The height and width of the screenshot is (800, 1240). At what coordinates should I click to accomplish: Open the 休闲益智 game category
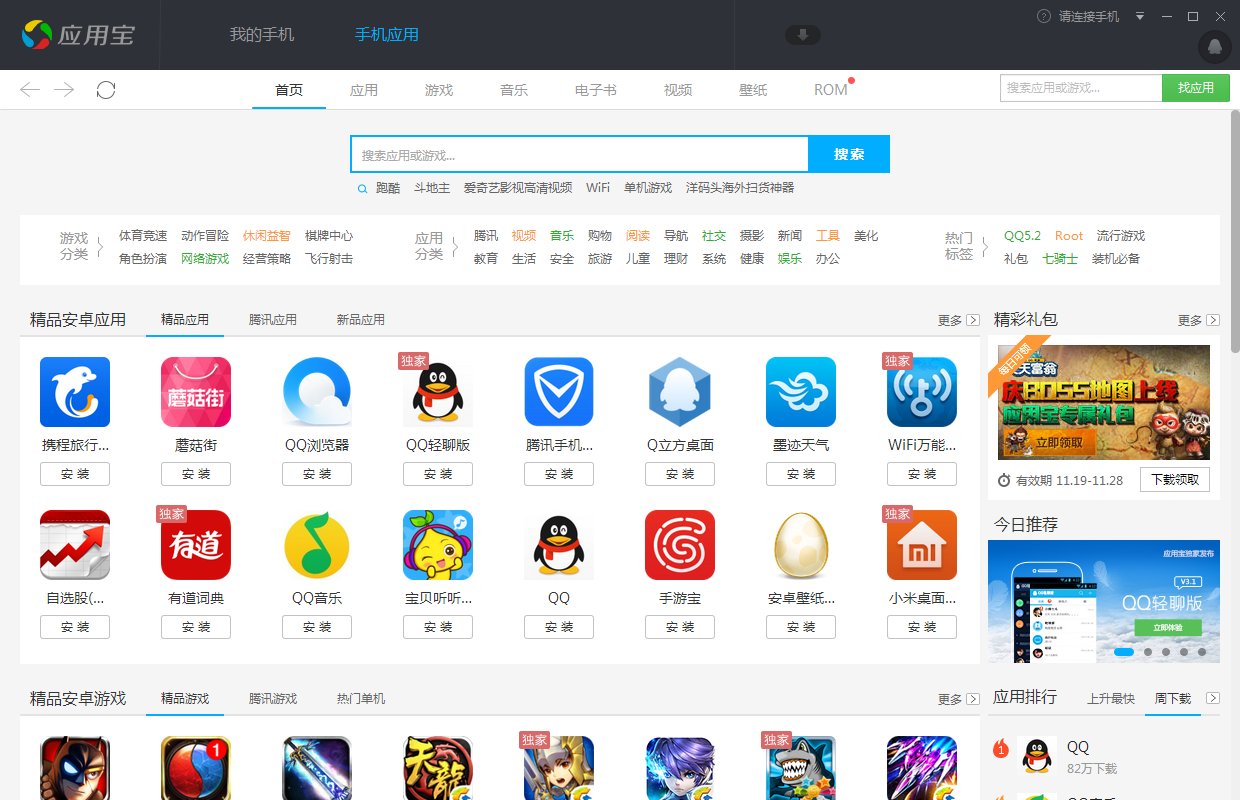[267, 236]
